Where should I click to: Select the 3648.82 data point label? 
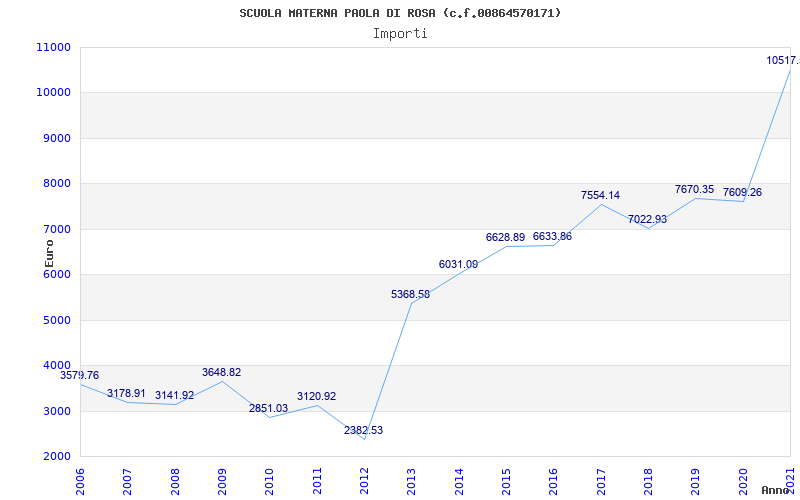(x=221, y=372)
